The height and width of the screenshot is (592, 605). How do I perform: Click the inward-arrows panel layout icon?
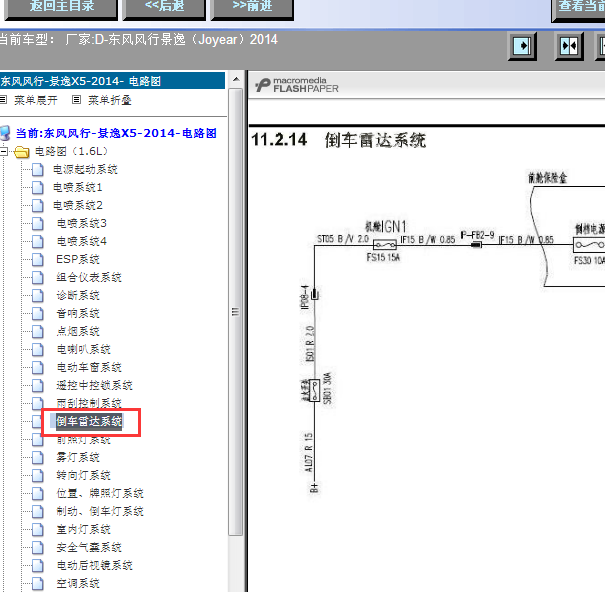tap(569, 46)
